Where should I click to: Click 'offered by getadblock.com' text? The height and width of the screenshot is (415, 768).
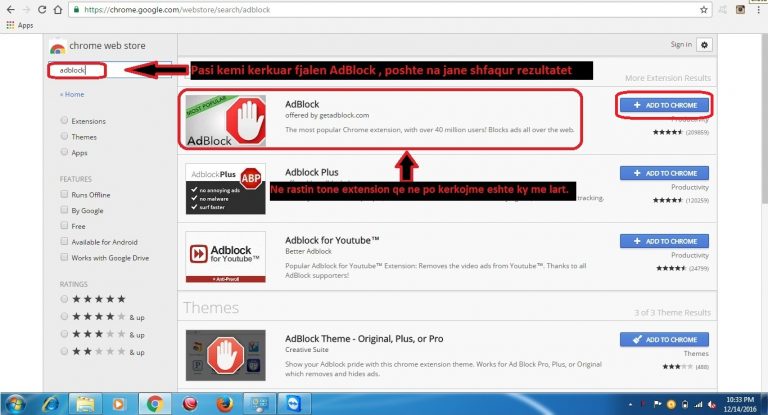tap(327, 116)
